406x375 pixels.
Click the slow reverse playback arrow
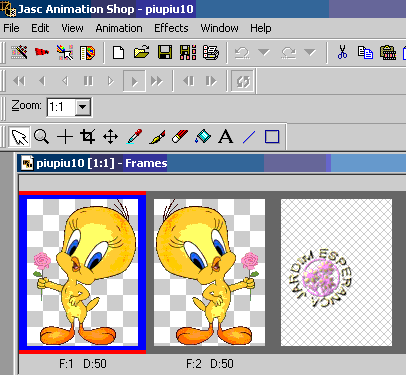(x=65, y=81)
